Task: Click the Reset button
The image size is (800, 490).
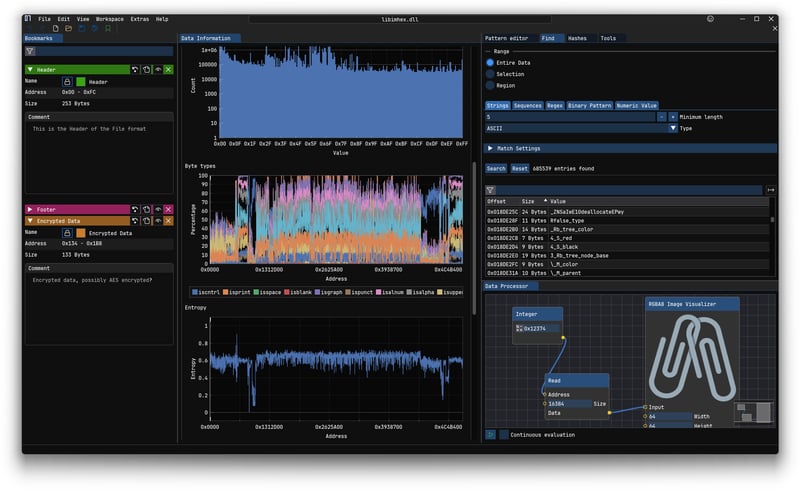Action: tap(520, 169)
